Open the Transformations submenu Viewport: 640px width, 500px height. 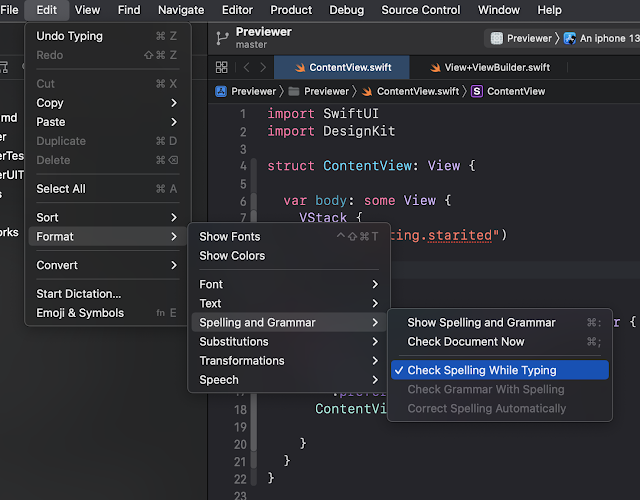pyautogui.click(x=289, y=361)
